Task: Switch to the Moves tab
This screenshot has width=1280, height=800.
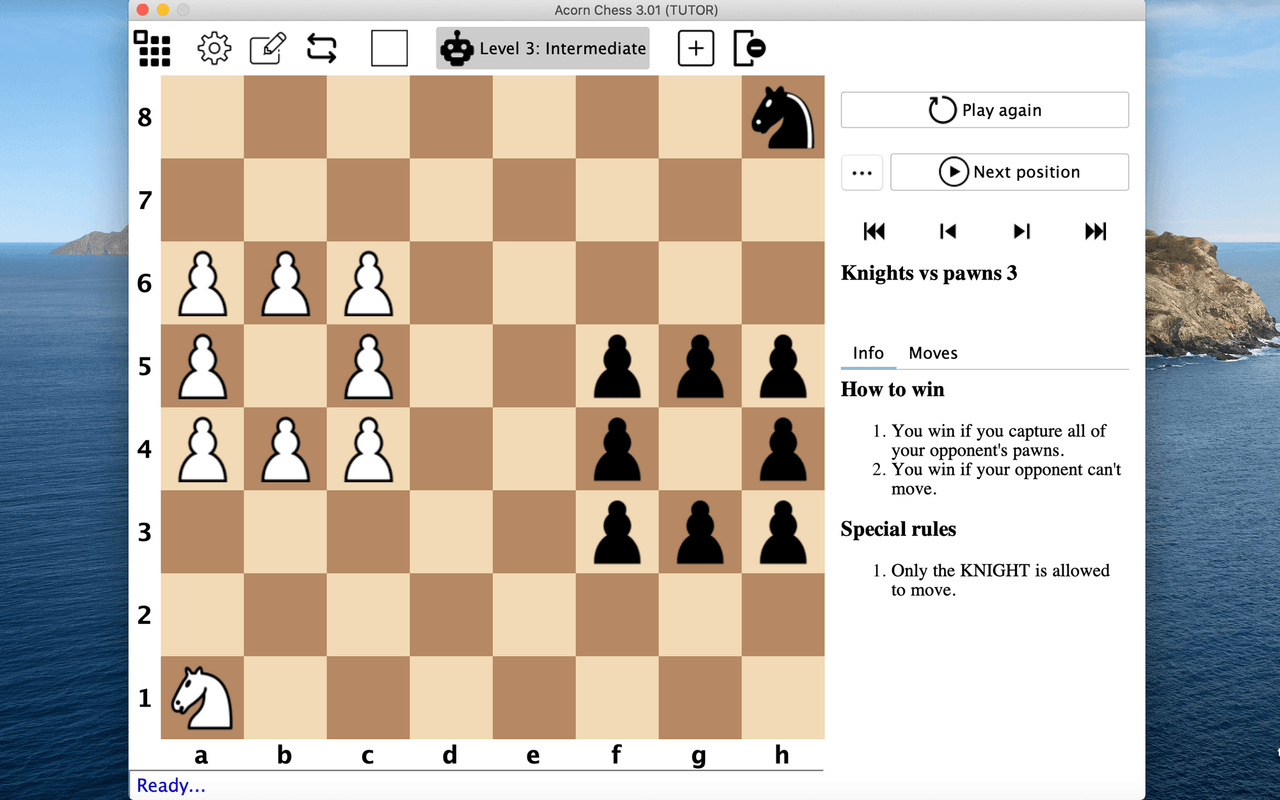Action: pos(933,353)
